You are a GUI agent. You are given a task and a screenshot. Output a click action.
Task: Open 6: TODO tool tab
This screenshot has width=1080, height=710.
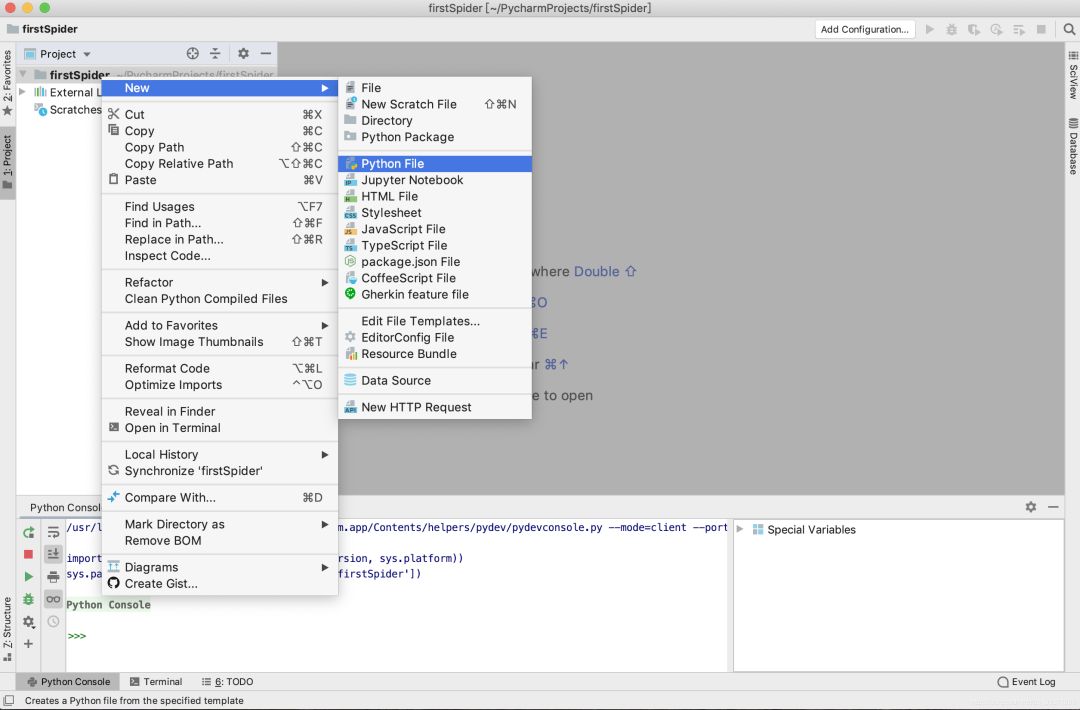227,682
